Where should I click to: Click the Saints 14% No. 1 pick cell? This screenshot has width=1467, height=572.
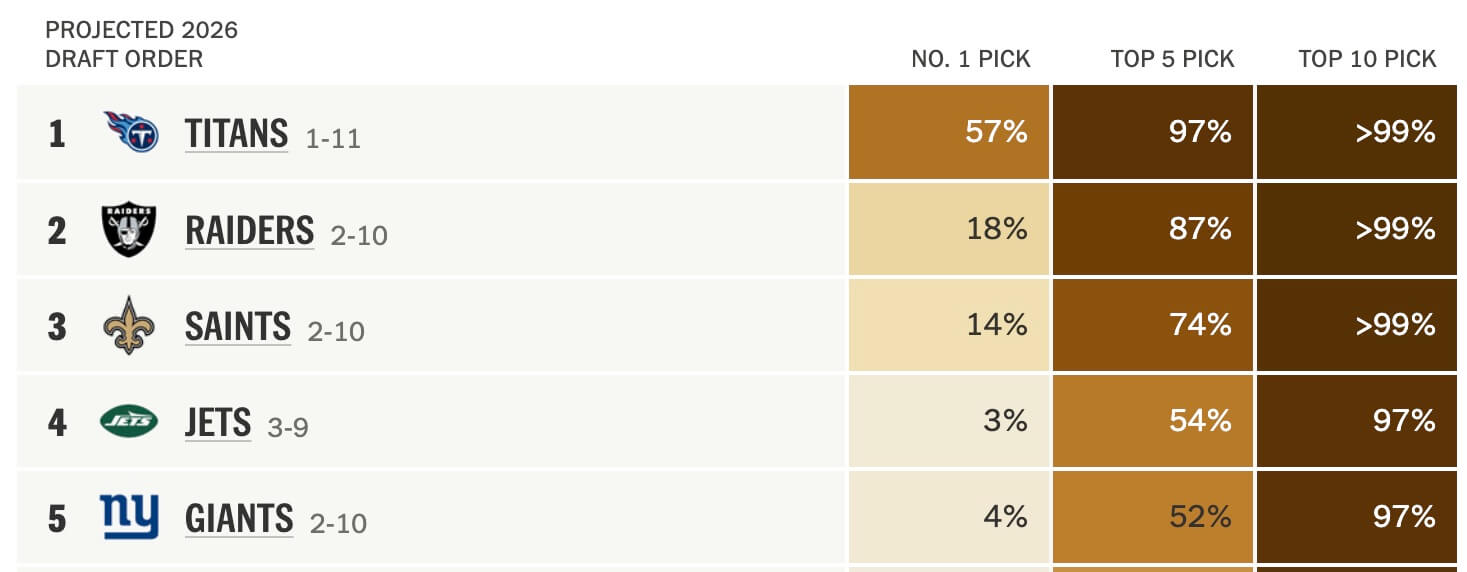949,325
